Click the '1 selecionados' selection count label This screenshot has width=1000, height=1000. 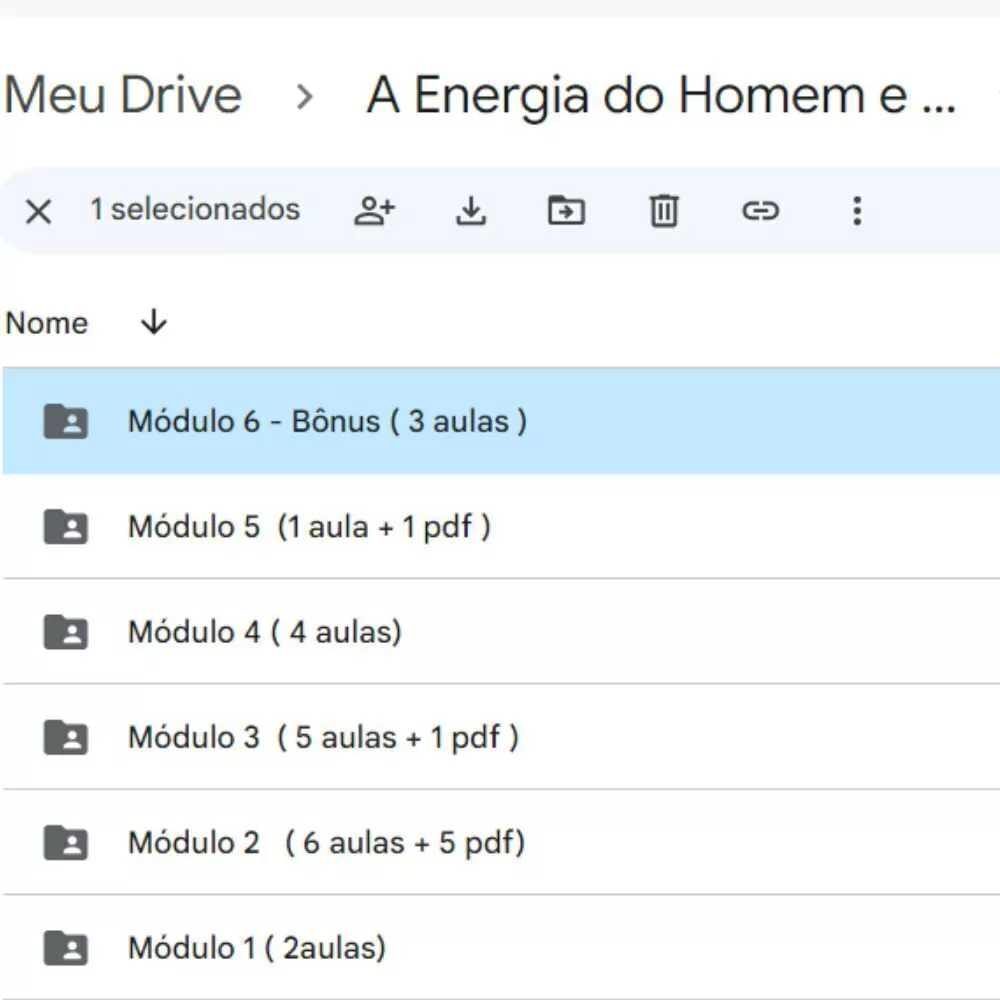click(195, 210)
